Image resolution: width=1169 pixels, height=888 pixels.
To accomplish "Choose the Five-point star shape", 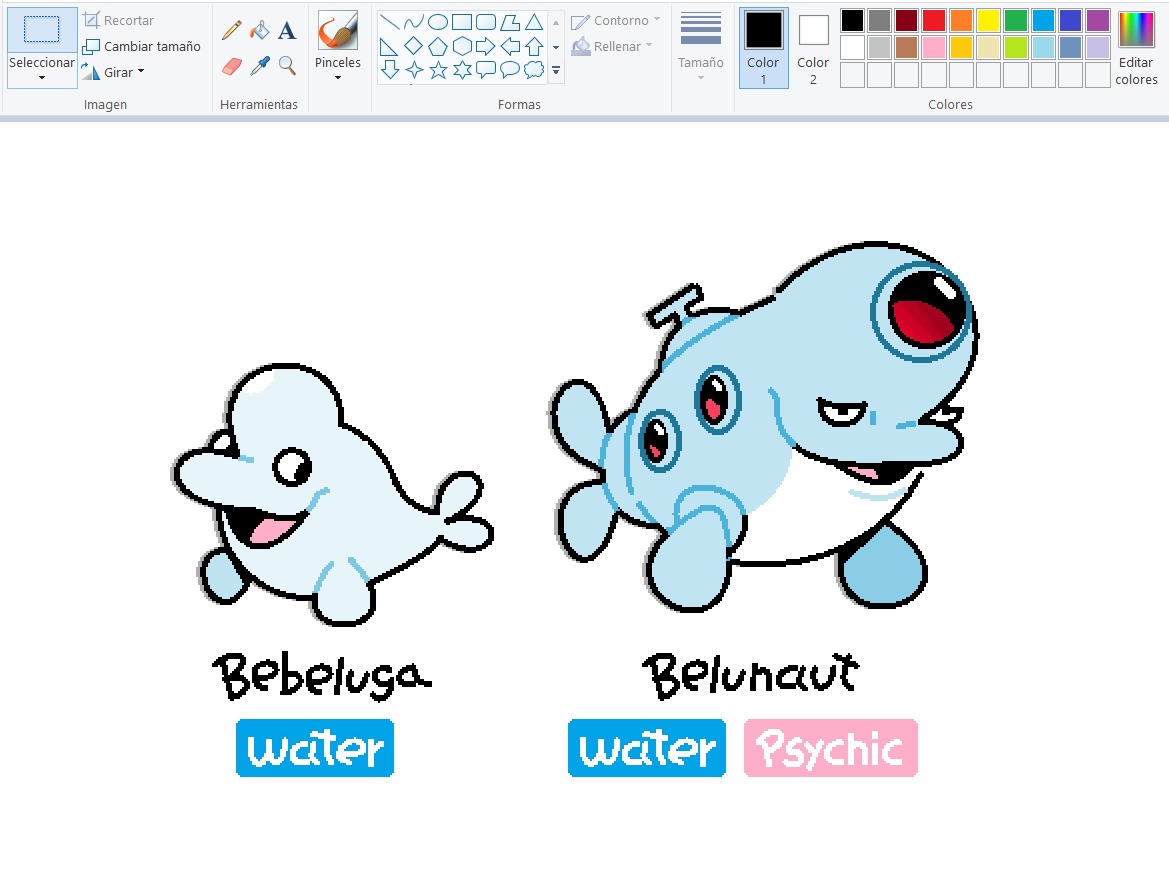I will [x=438, y=70].
